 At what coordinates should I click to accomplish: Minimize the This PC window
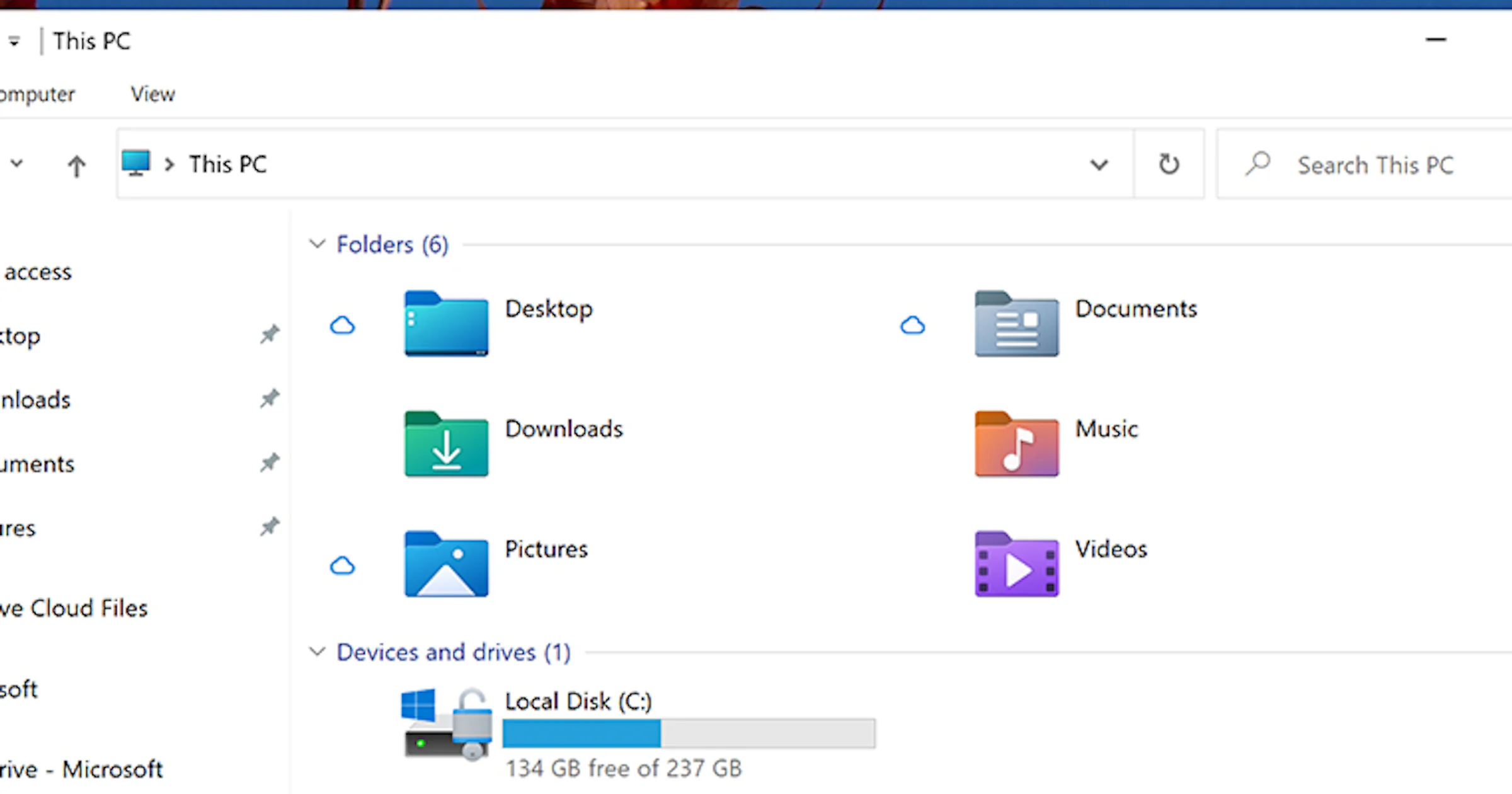pyautogui.click(x=1436, y=40)
